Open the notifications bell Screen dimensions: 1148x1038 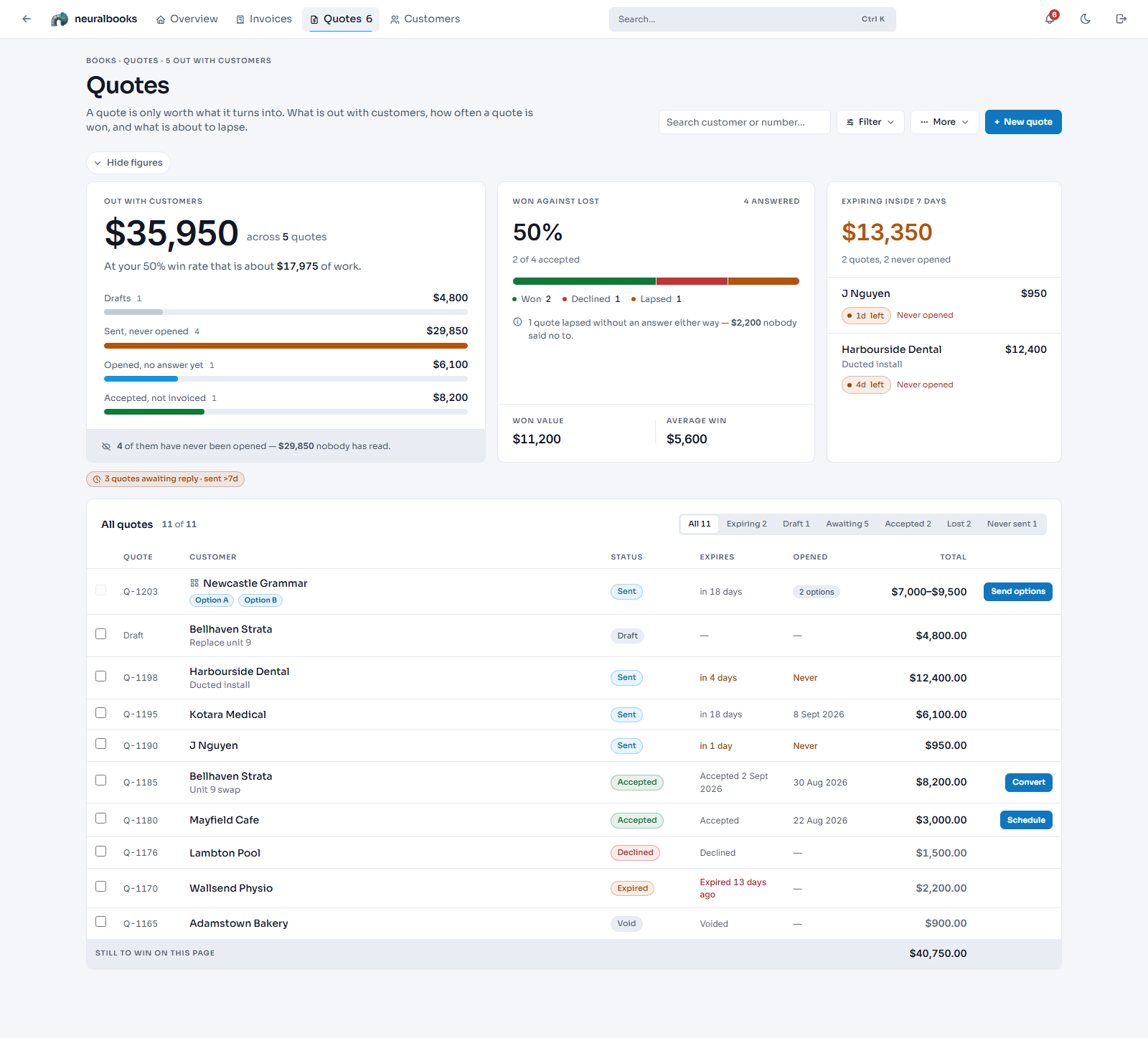[x=1050, y=19]
